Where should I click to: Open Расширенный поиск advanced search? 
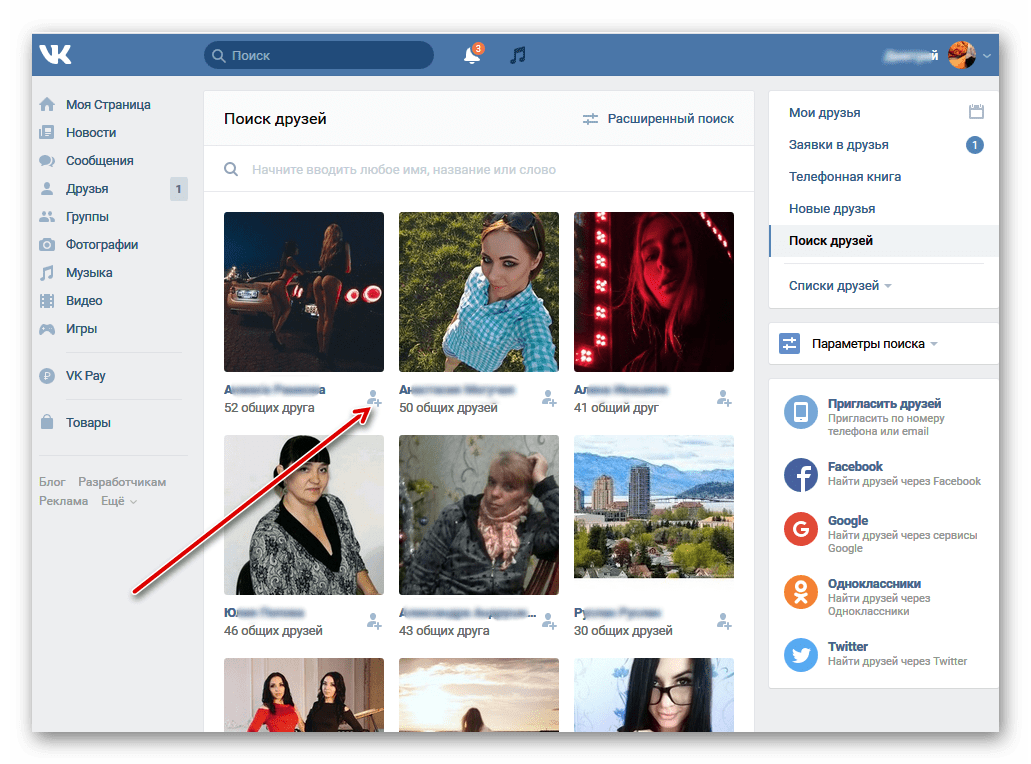click(x=658, y=119)
